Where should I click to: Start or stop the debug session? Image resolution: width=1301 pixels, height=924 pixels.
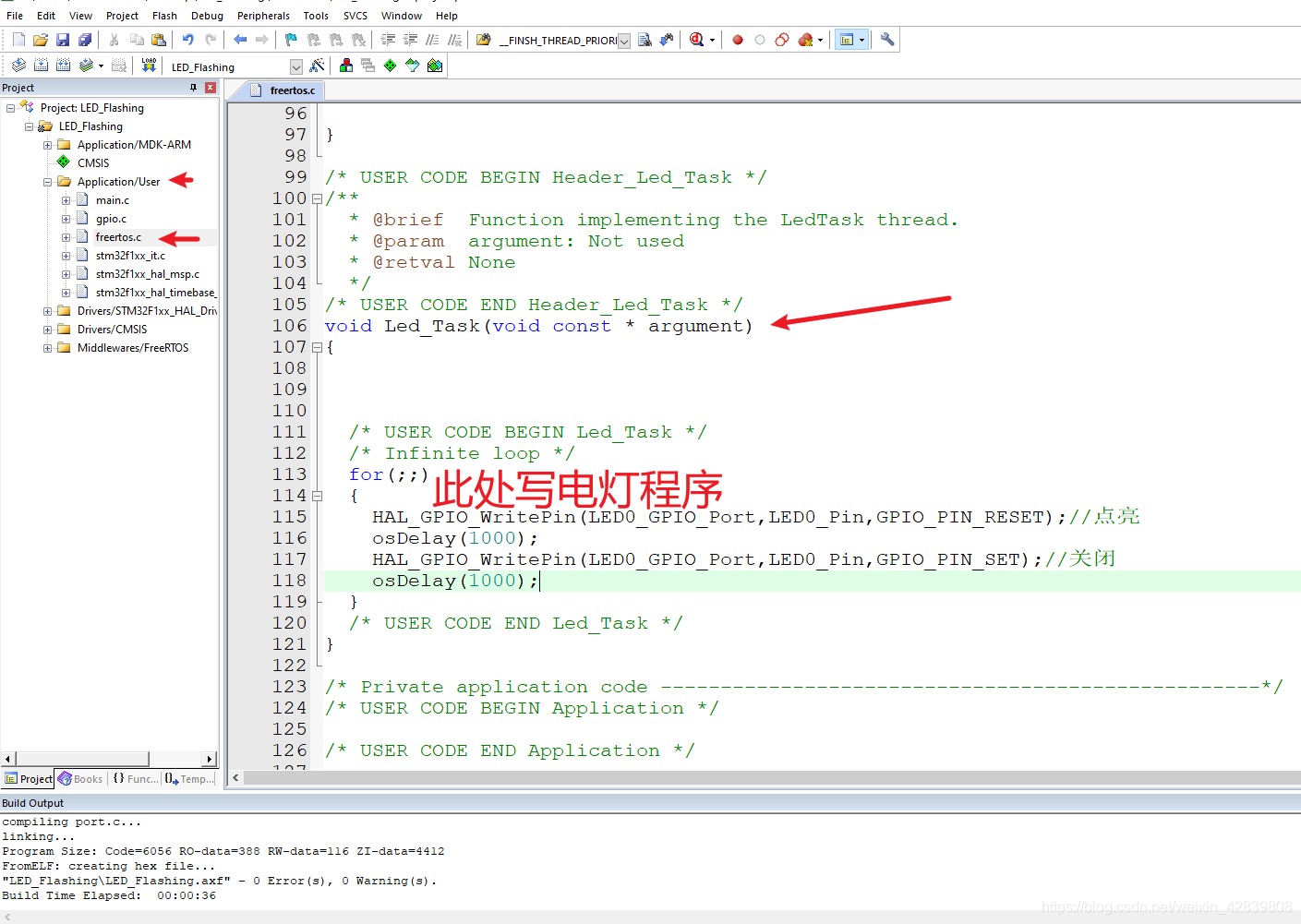tap(697, 40)
